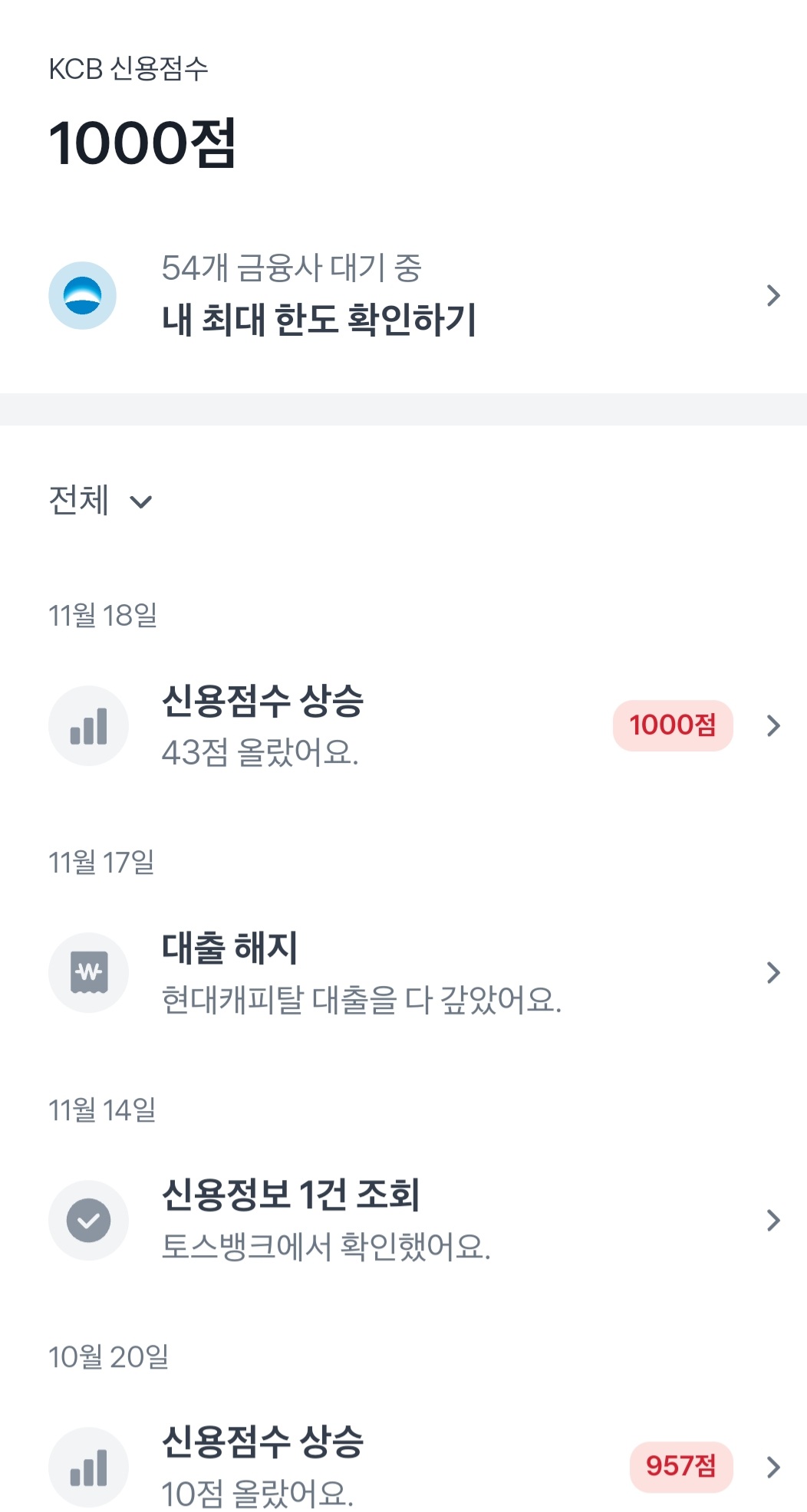Tap the 54개 금융사 대기 중 text
The image size is (807, 1512).
pos(292,268)
